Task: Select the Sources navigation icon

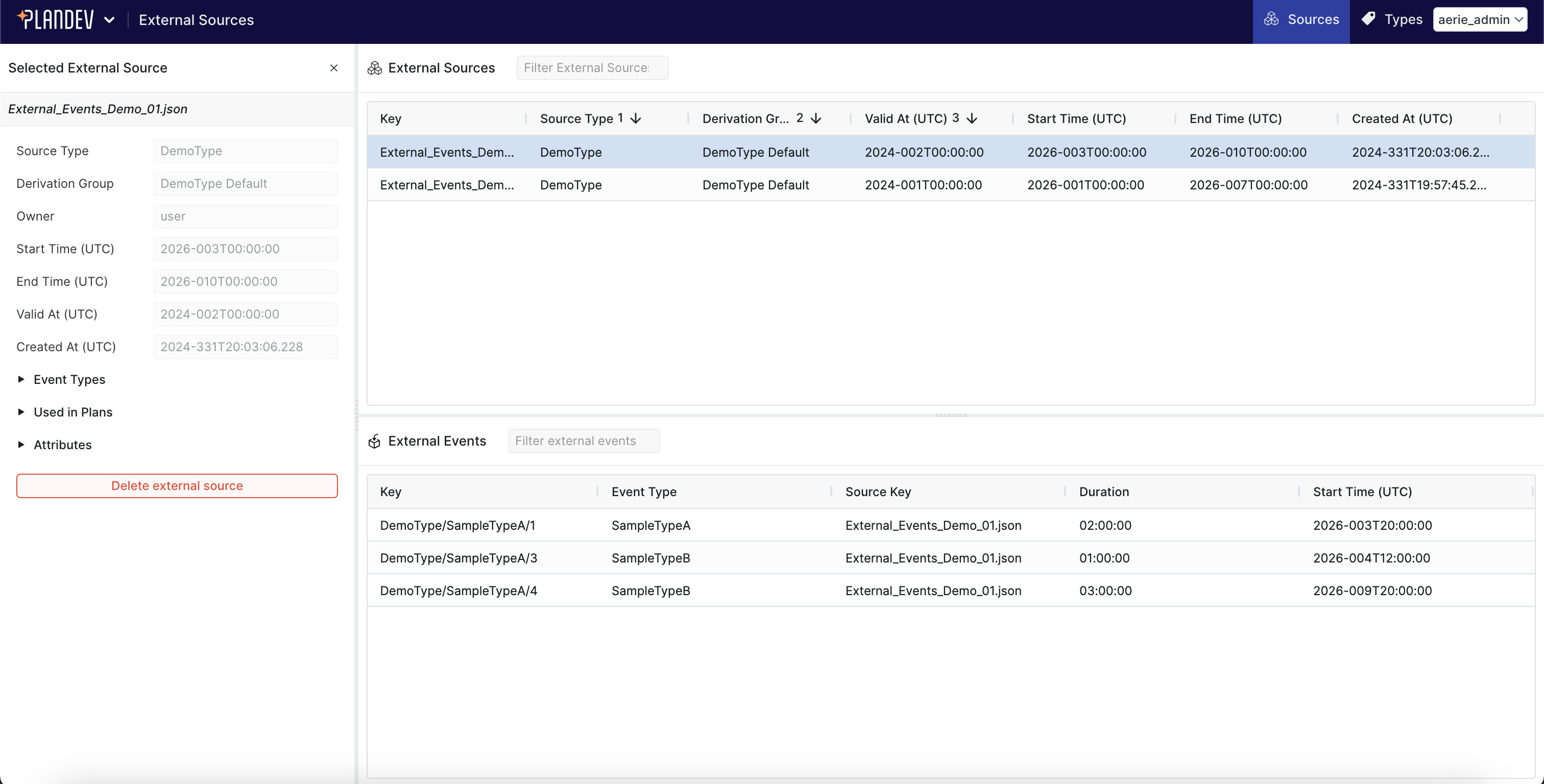Action: point(1272,18)
